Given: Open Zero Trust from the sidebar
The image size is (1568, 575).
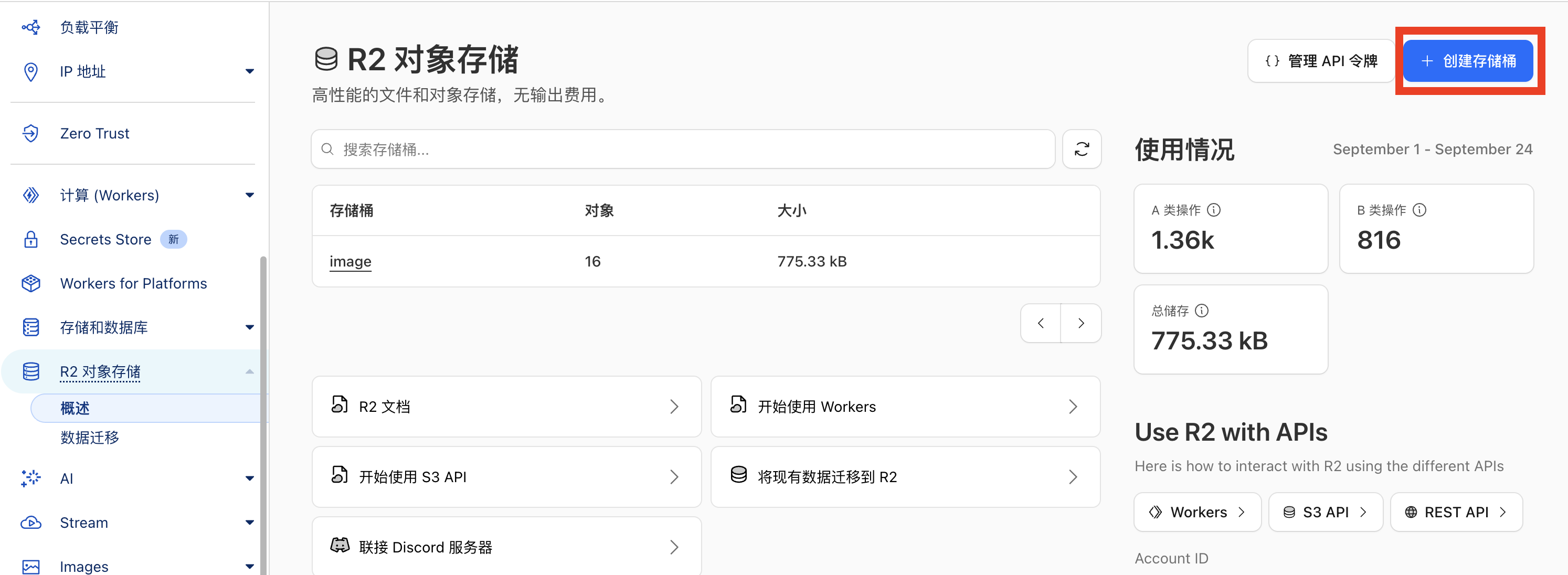Looking at the screenshot, I should pos(94,133).
